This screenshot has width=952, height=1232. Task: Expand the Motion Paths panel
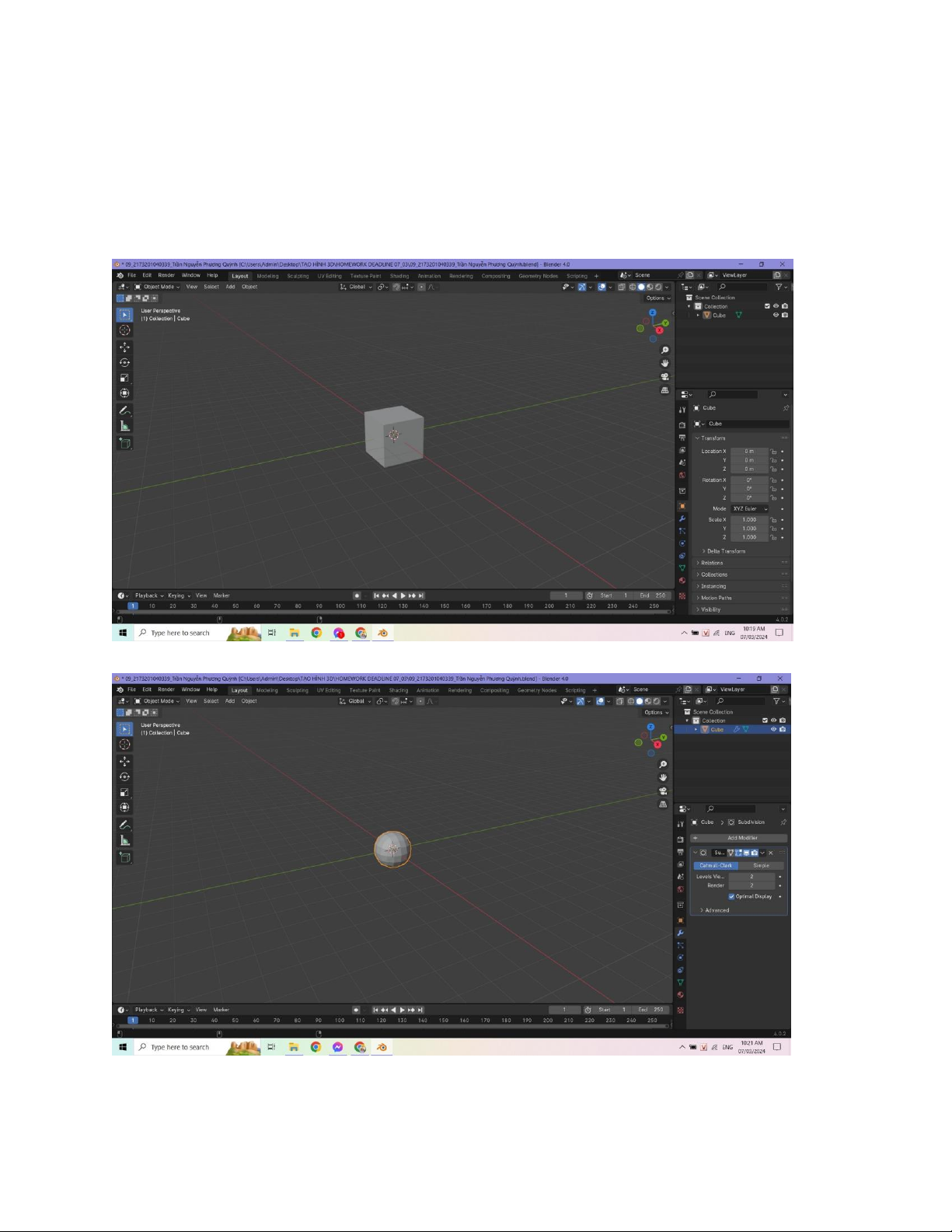(x=716, y=598)
